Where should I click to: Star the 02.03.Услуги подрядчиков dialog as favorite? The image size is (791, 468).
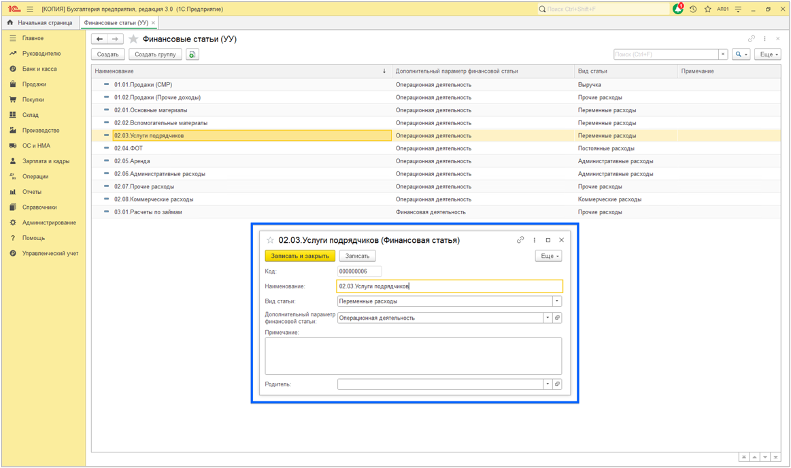click(270, 240)
